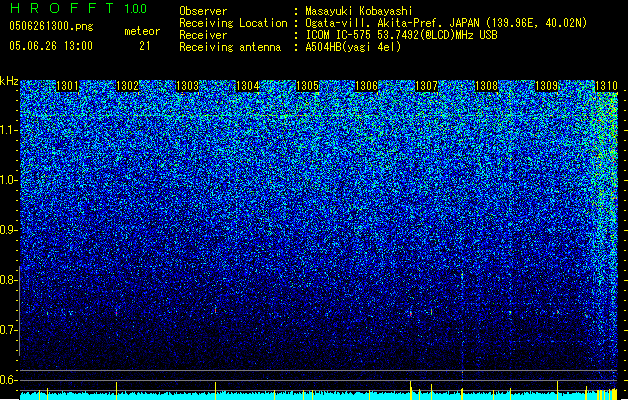Click the 1308 time marker

pos(486,86)
